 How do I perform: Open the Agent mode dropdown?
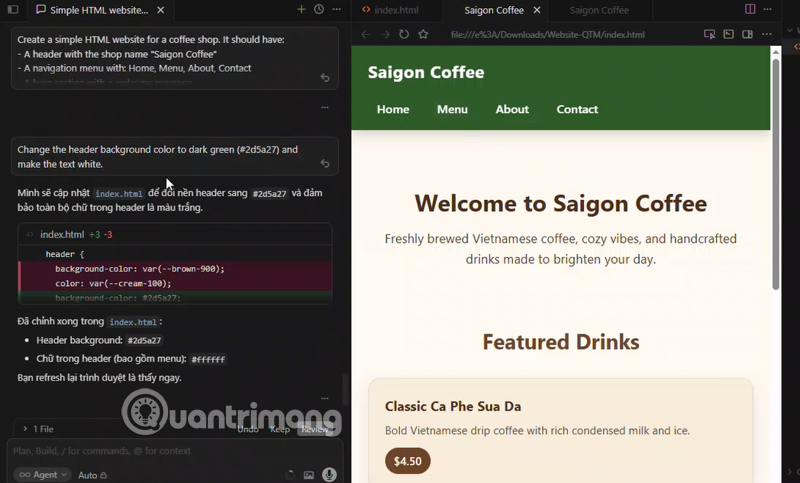[x=42, y=475]
